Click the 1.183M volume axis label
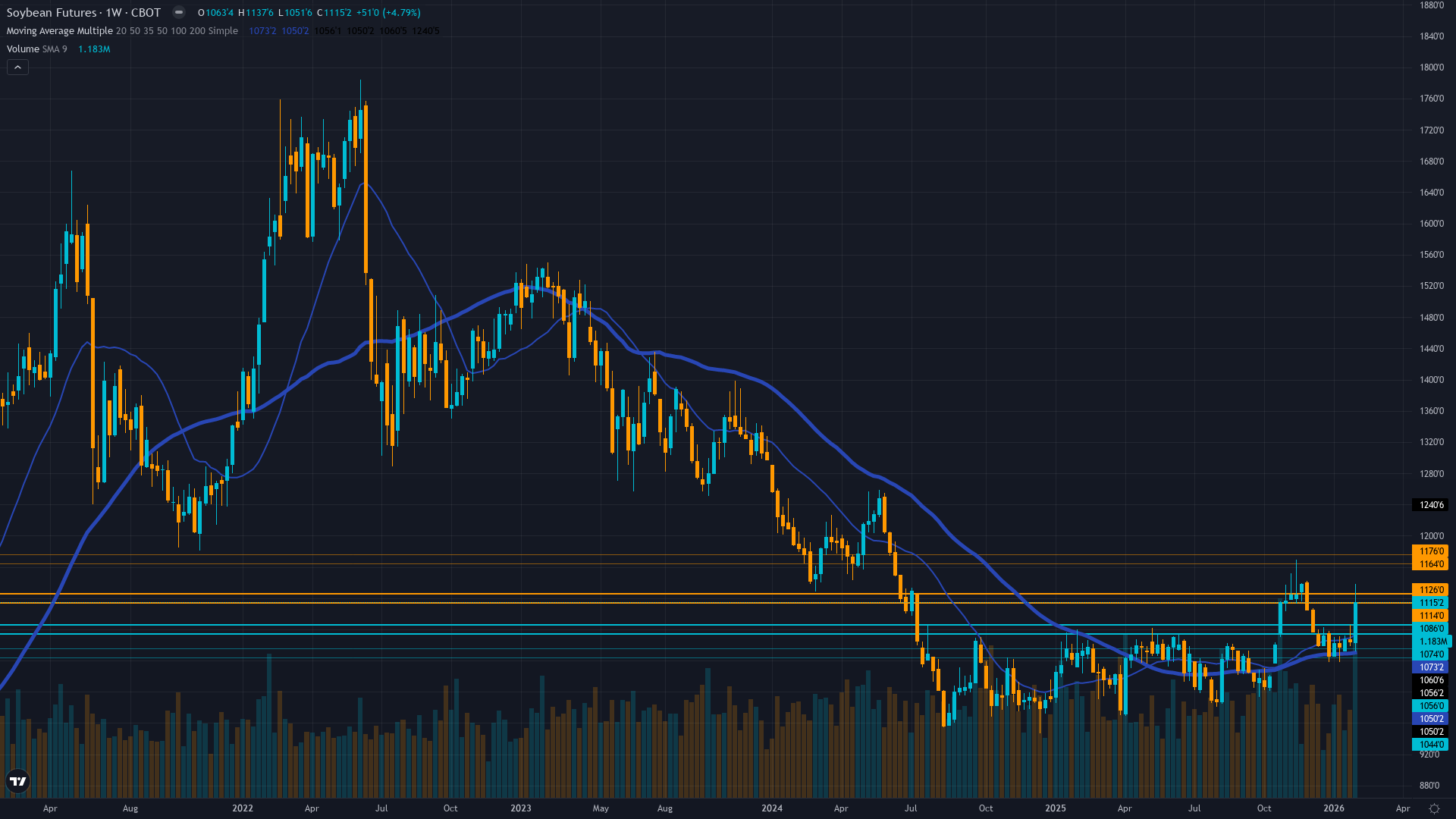 click(1432, 642)
